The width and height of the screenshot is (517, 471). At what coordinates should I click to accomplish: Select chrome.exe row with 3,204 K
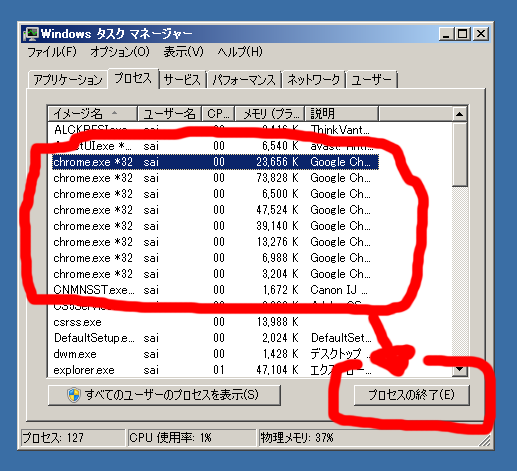(x=215, y=274)
